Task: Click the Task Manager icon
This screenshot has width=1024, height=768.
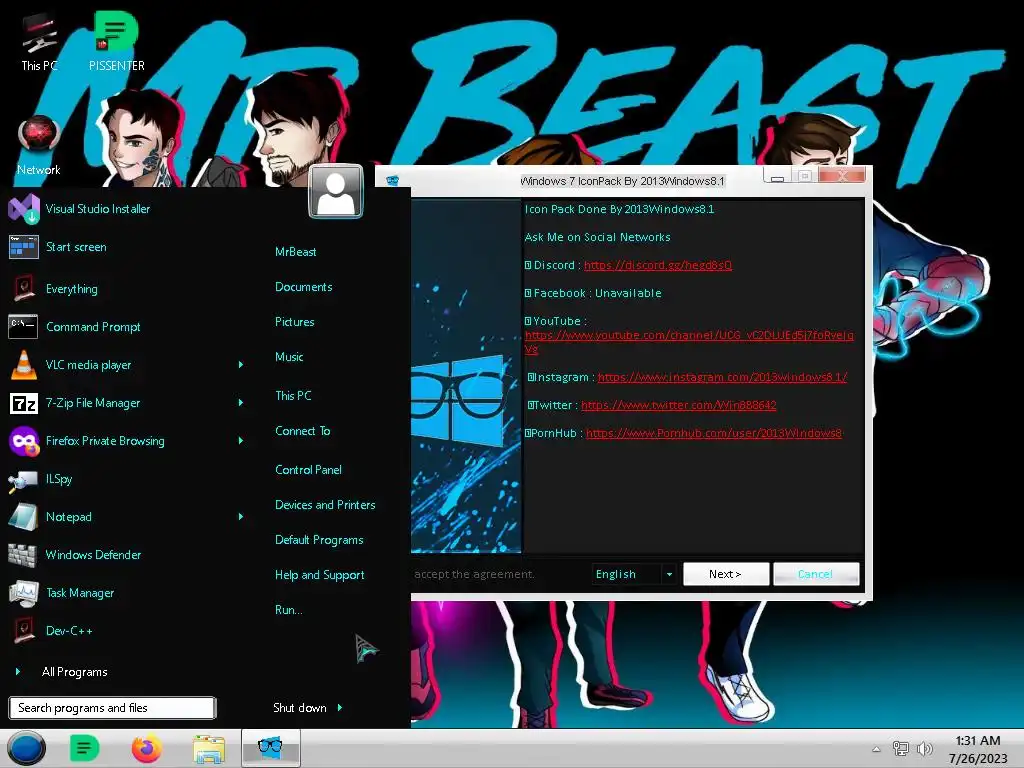Action: coord(24,593)
